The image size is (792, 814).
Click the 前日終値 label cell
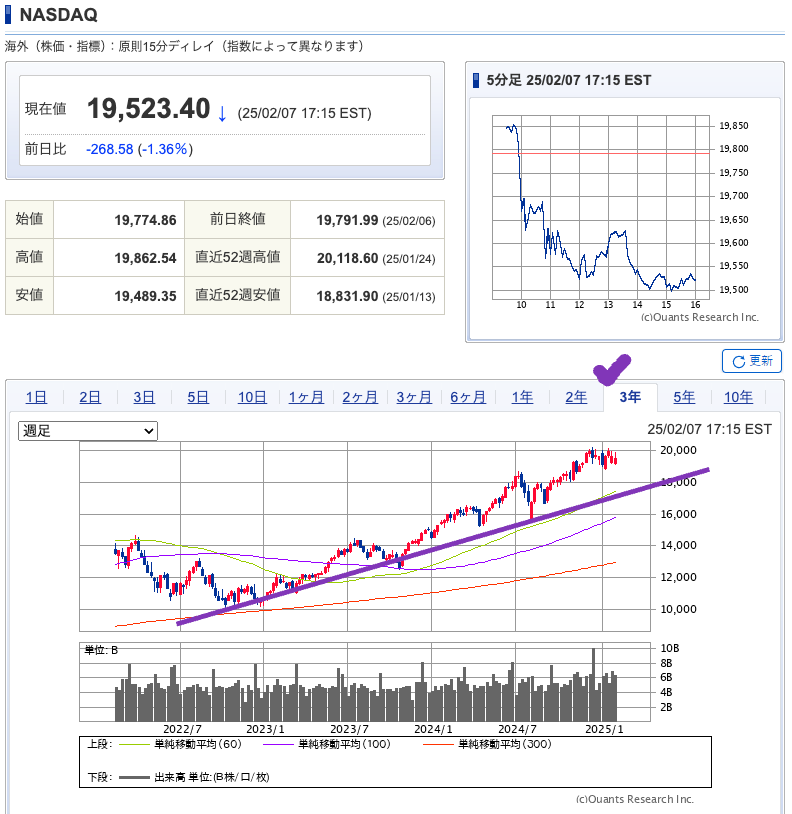coord(238,220)
